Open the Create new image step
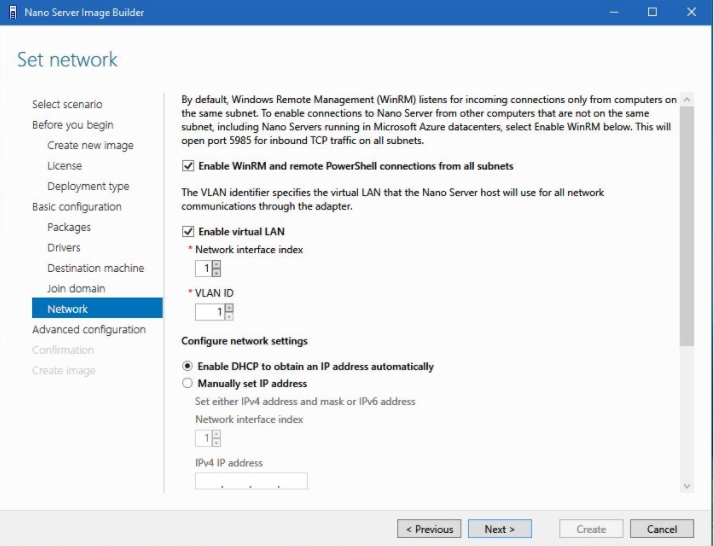Image resolution: width=714 pixels, height=546 pixels. tap(90, 145)
